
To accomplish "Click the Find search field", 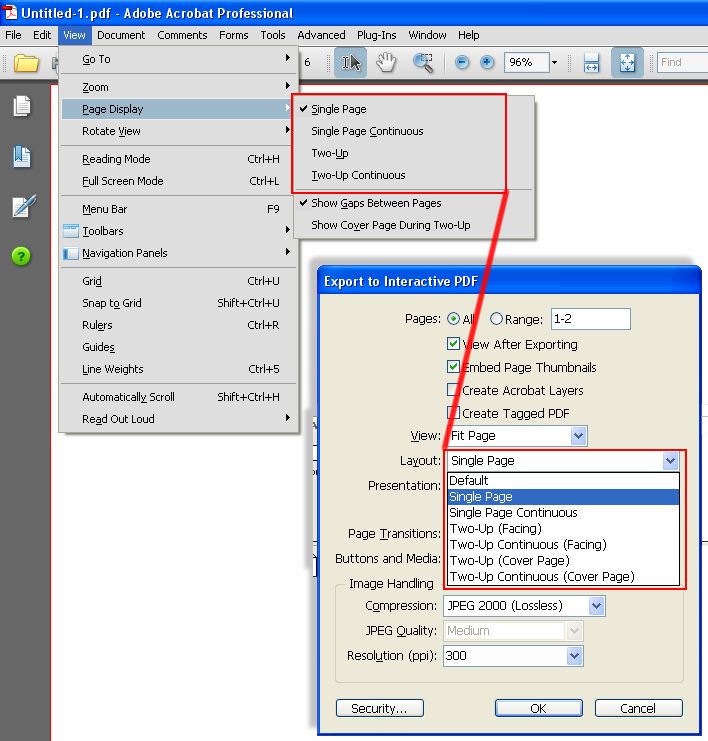I will (682, 62).
